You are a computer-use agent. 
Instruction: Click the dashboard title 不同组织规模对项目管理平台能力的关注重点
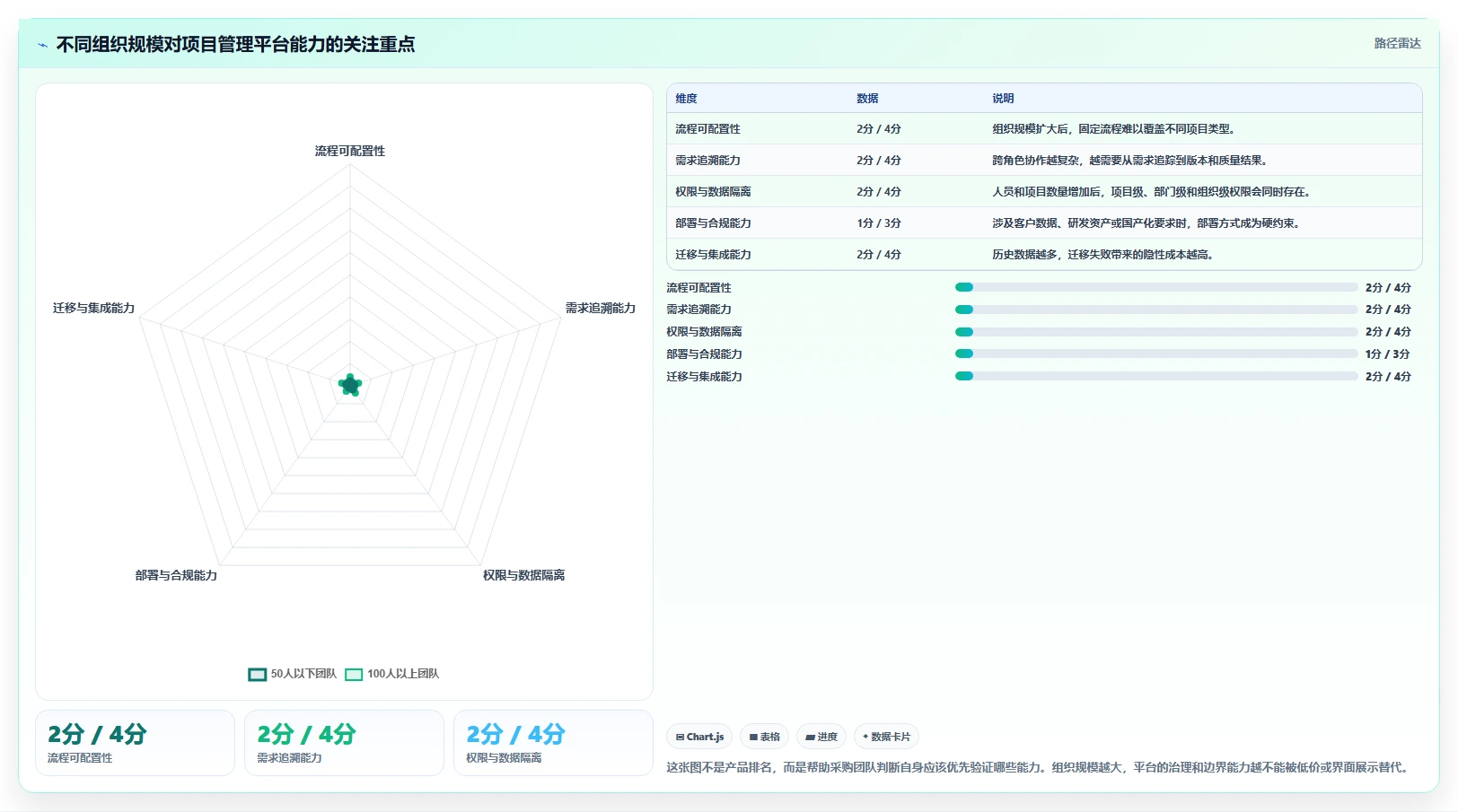(x=235, y=45)
